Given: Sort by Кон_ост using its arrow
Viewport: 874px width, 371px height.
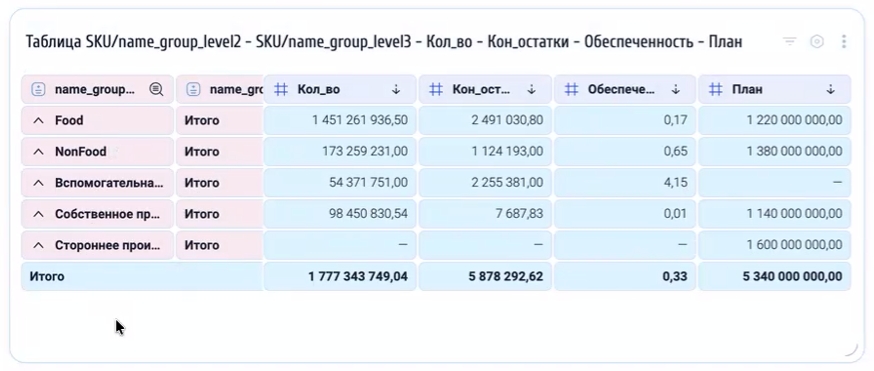Looking at the screenshot, I should 532,89.
